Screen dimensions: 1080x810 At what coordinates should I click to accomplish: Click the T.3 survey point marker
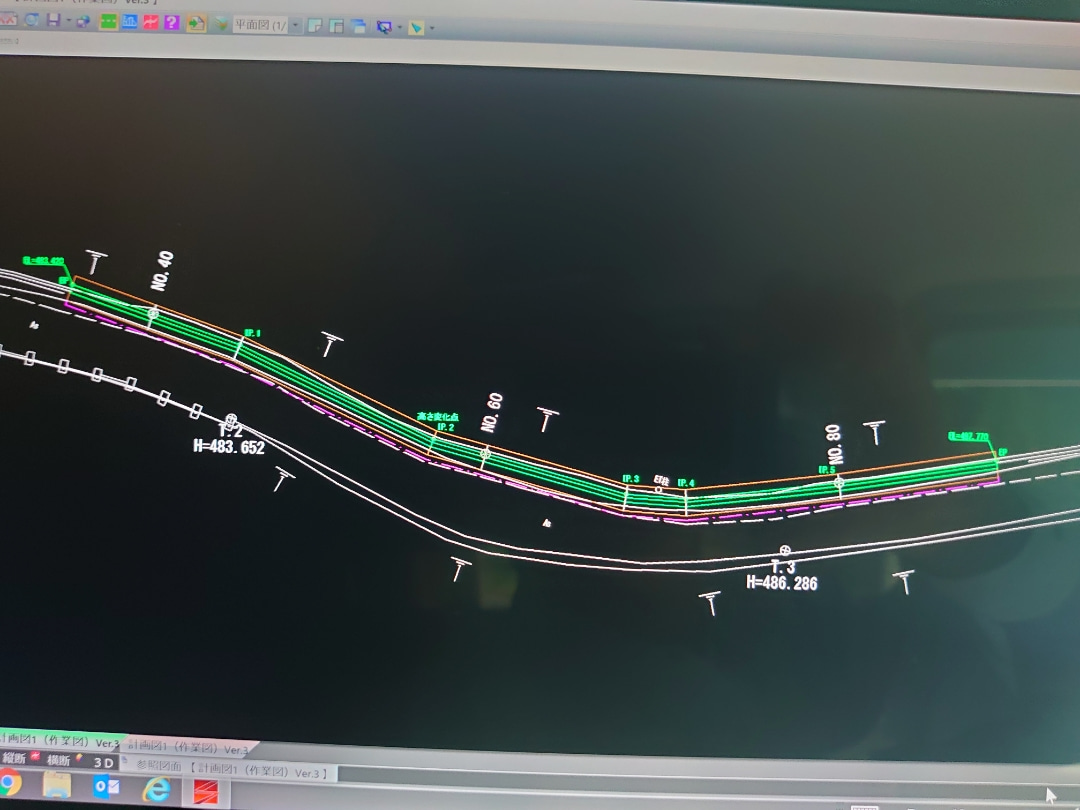click(785, 550)
